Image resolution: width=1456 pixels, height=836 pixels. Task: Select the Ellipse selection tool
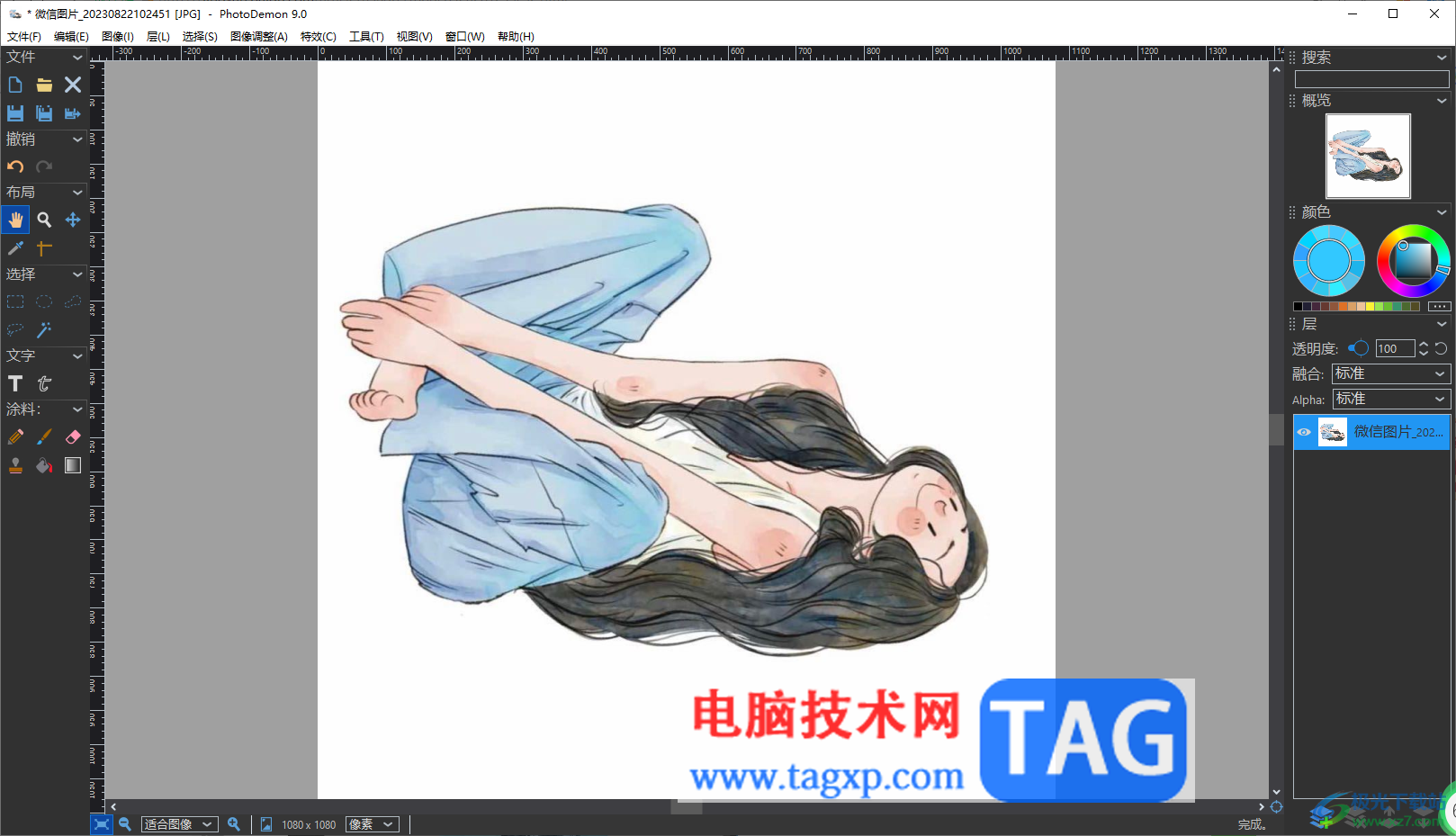(44, 301)
